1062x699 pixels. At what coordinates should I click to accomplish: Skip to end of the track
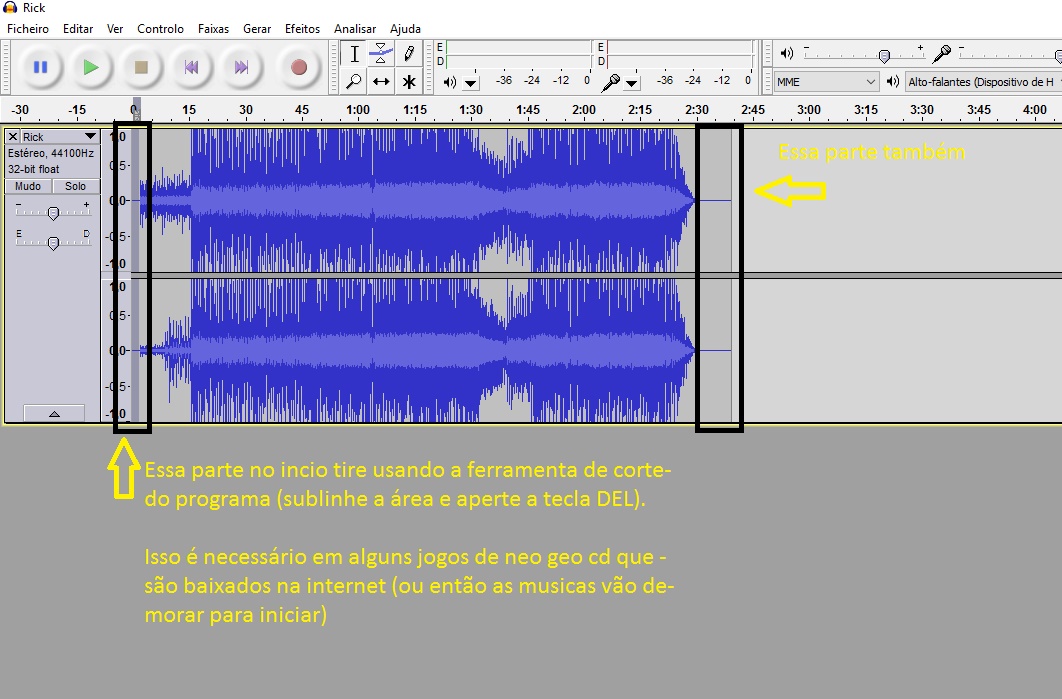coord(241,67)
